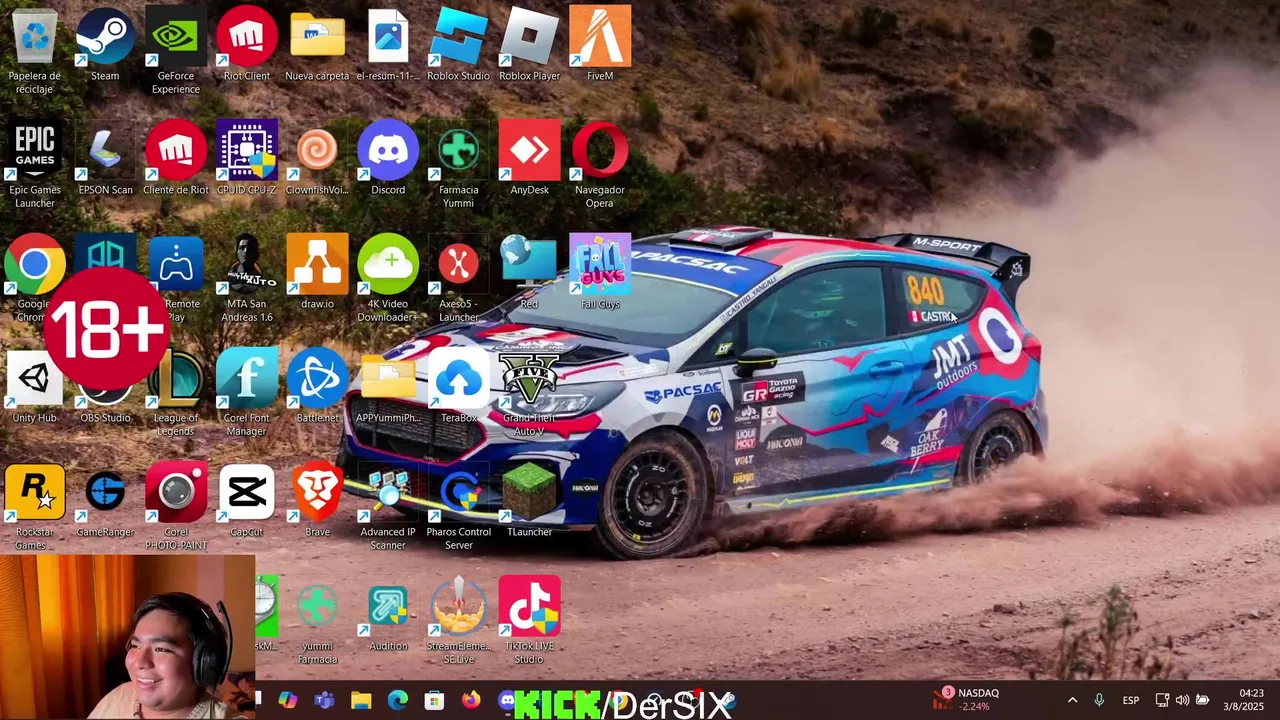
Task: Launch Firefox from the taskbar
Action: click(470, 701)
